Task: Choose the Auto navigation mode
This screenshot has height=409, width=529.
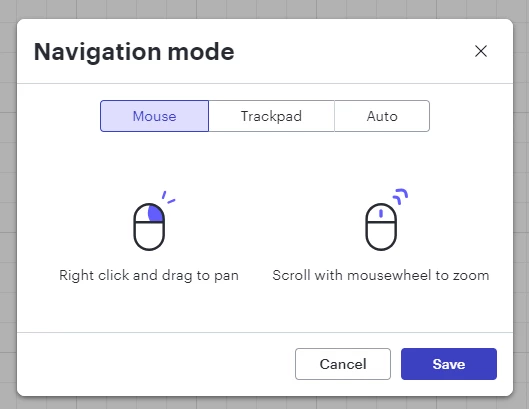Action: [382, 116]
